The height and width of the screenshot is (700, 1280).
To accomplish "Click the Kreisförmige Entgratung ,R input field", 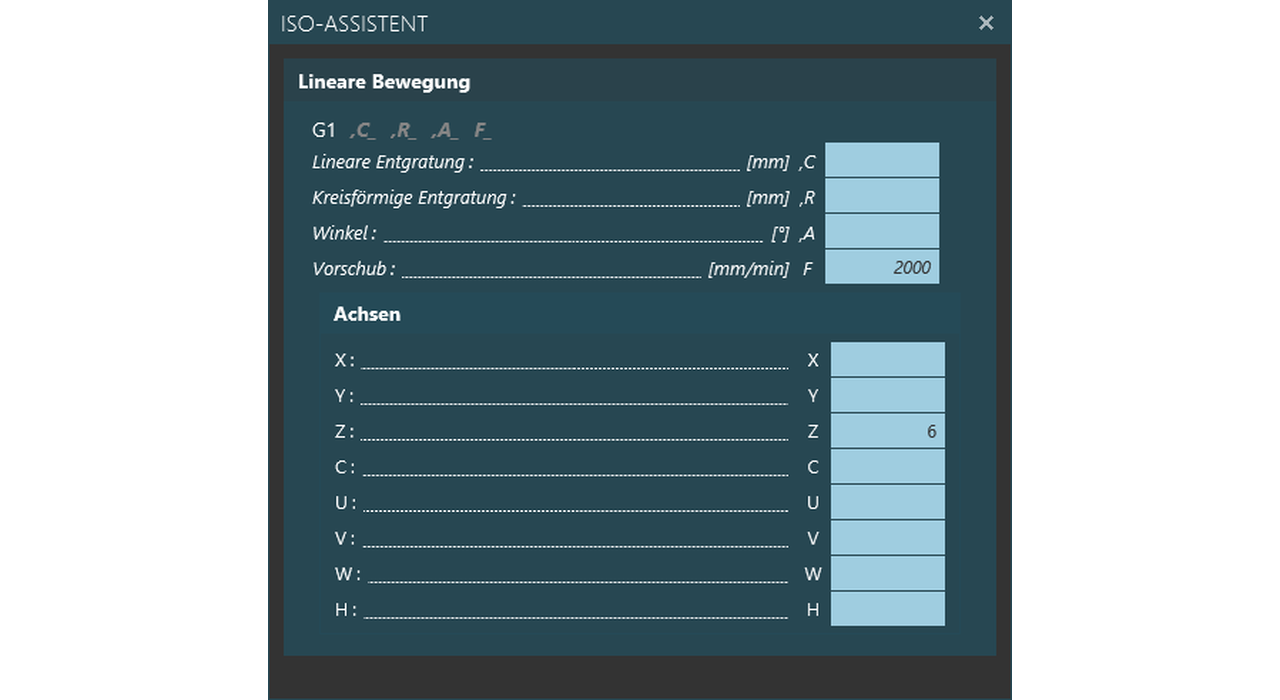I will [x=881, y=196].
